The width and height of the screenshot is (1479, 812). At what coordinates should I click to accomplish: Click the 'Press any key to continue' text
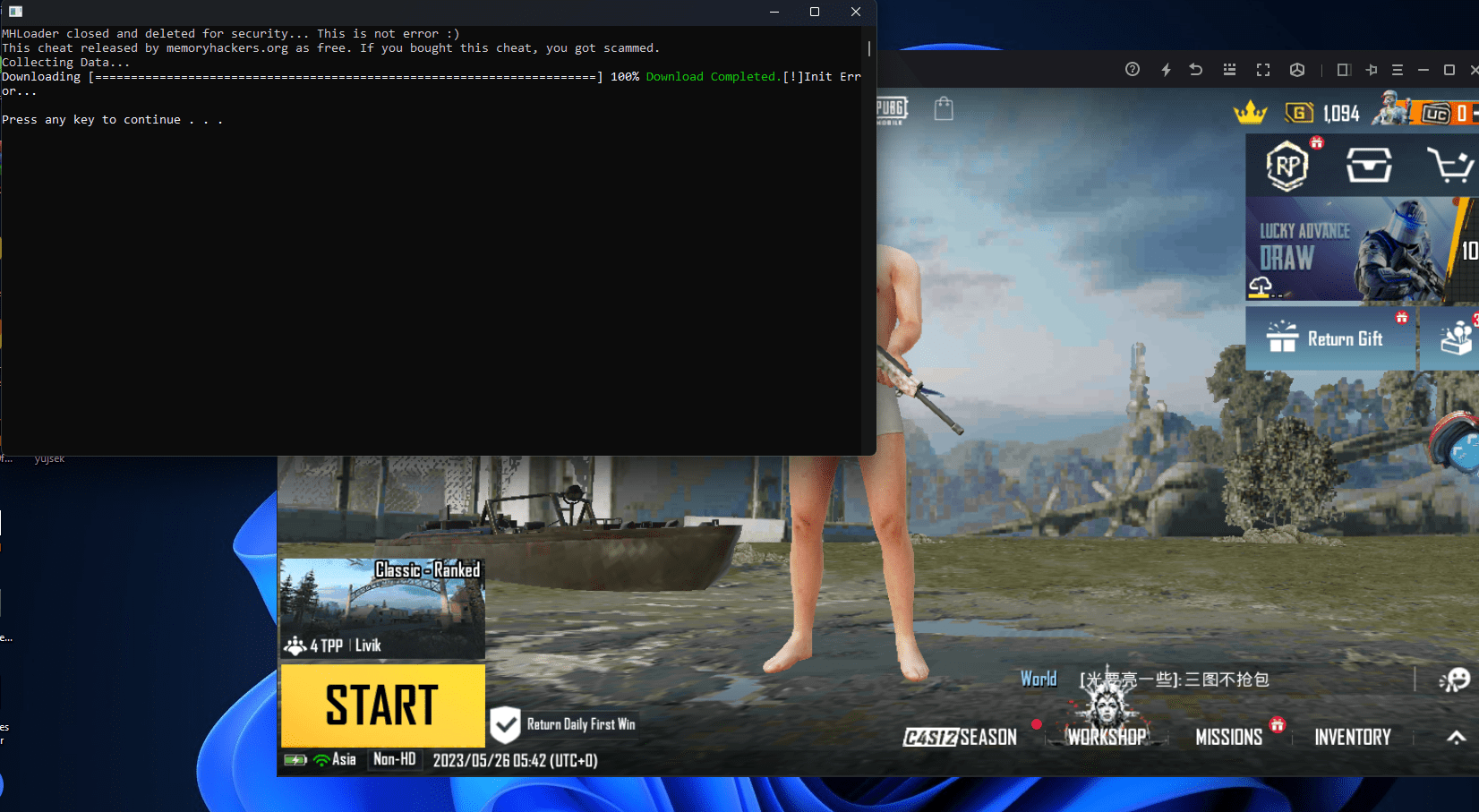point(113,120)
